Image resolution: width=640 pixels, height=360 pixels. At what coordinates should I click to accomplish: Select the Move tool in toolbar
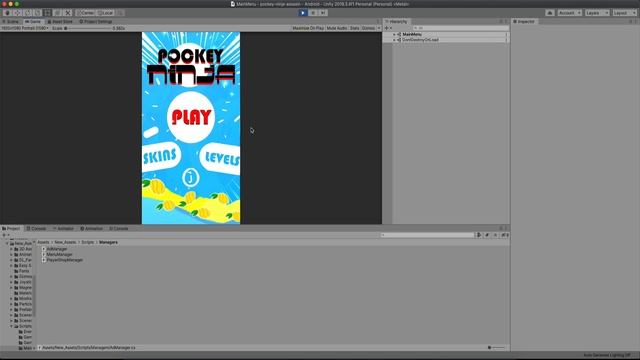pyautogui.click(x=17, y=13)
